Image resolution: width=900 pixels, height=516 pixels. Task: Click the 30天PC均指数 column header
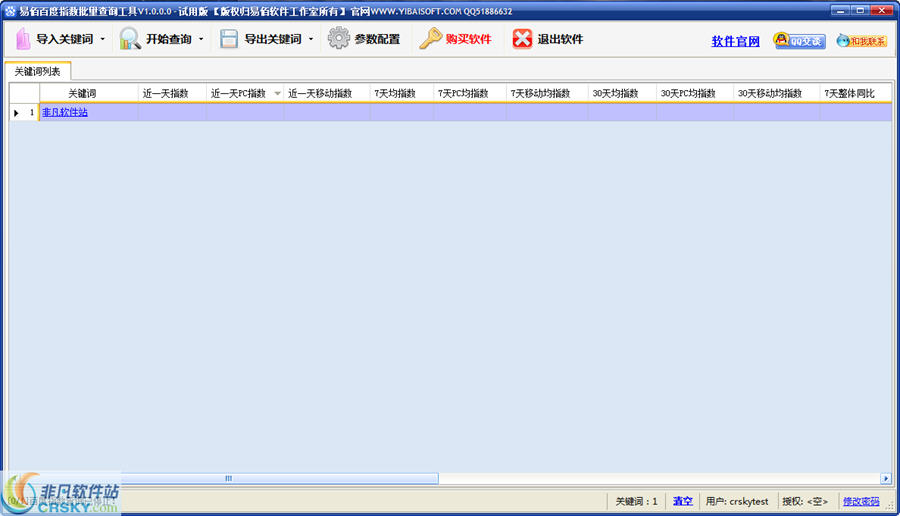695,93
